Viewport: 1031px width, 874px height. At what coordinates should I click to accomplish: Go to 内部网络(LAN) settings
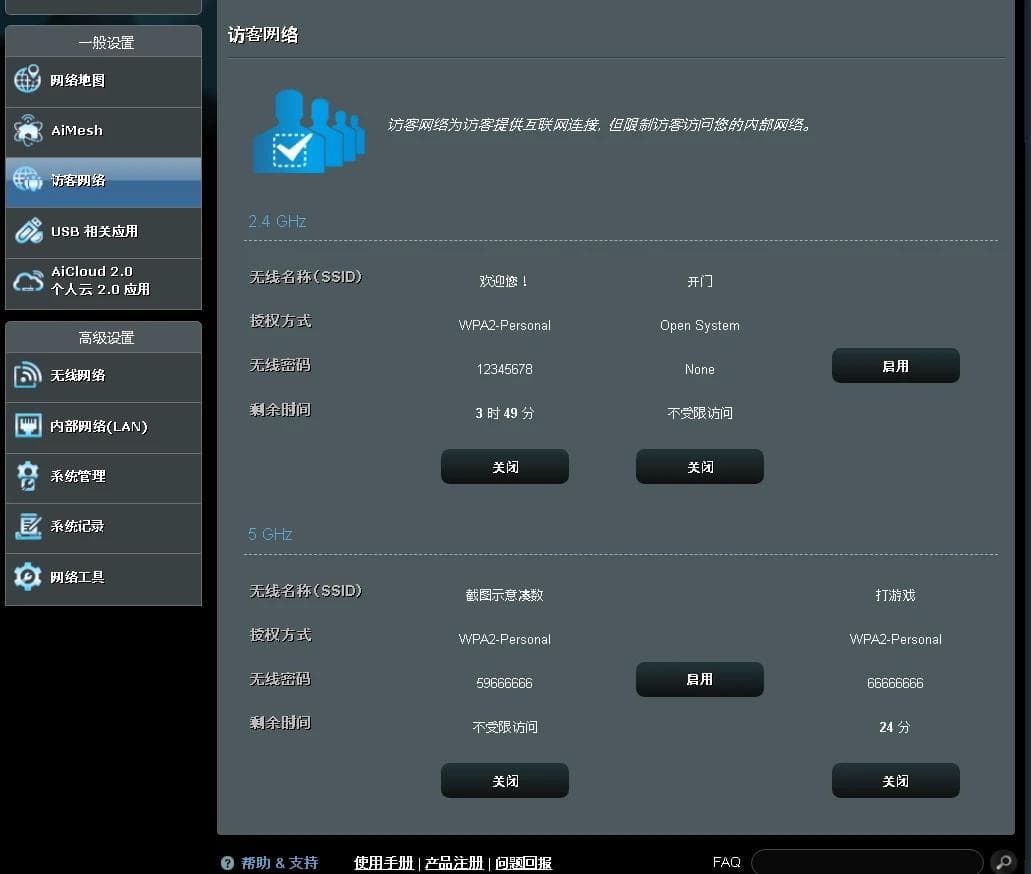(103, 427)
